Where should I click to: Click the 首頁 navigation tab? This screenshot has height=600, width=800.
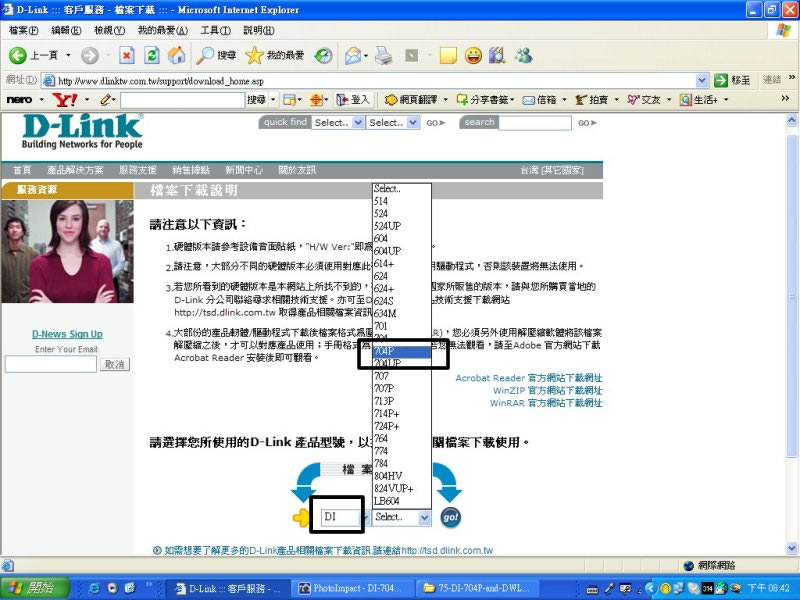21,170
